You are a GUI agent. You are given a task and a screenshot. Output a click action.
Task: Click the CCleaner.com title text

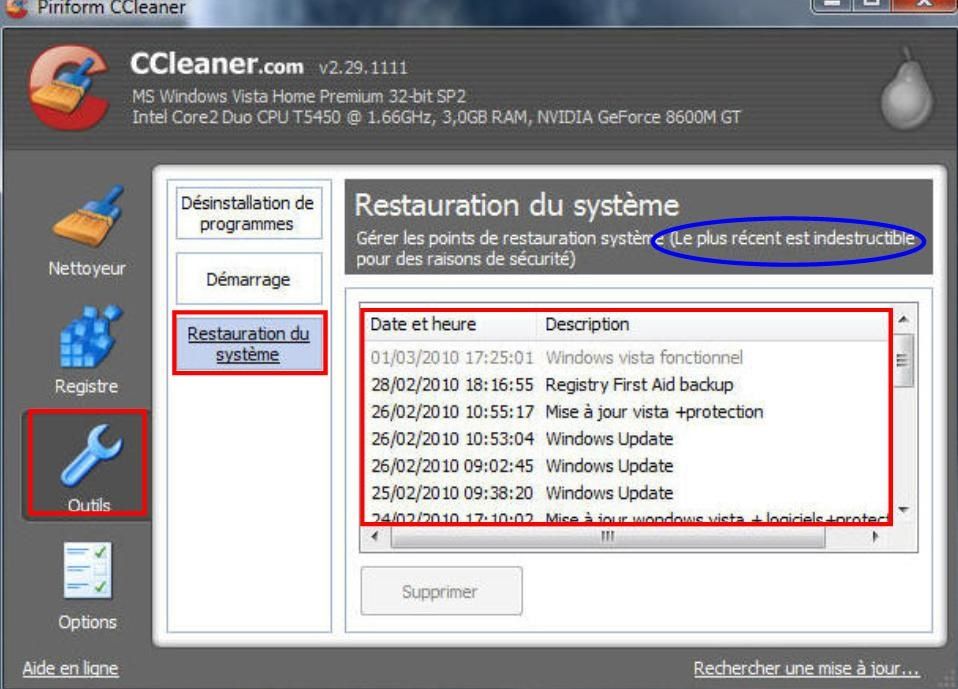coord(217,64)
